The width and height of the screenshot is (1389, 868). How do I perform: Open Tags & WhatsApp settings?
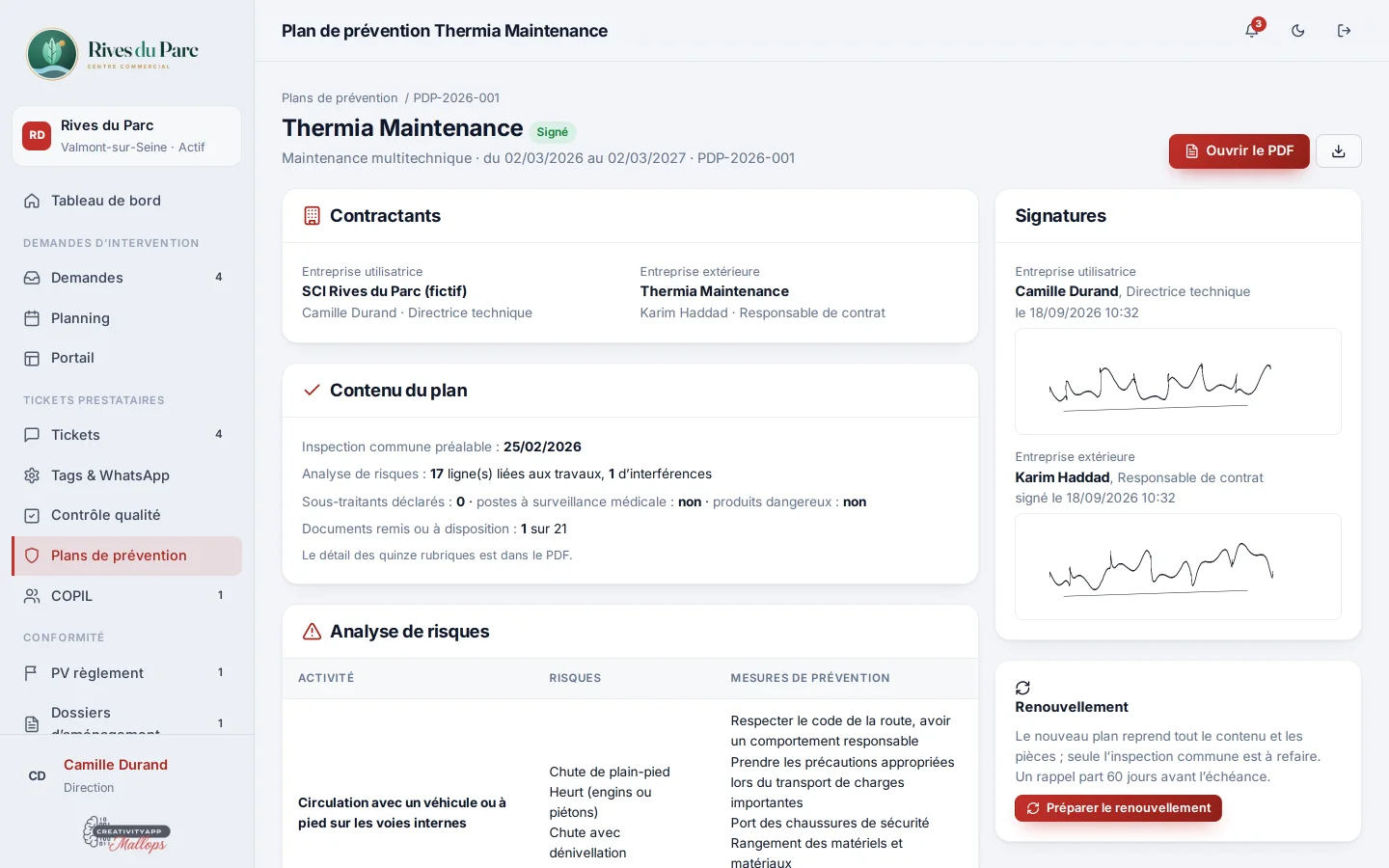(126, 475)
